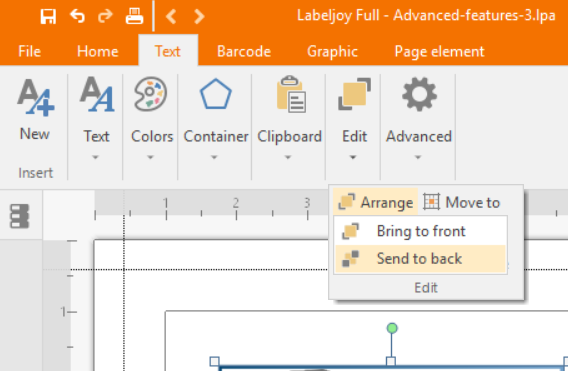Screen dimensions: 568x371
Task: Expand the Text group dropdown arrow
Action: pos(95,157)
